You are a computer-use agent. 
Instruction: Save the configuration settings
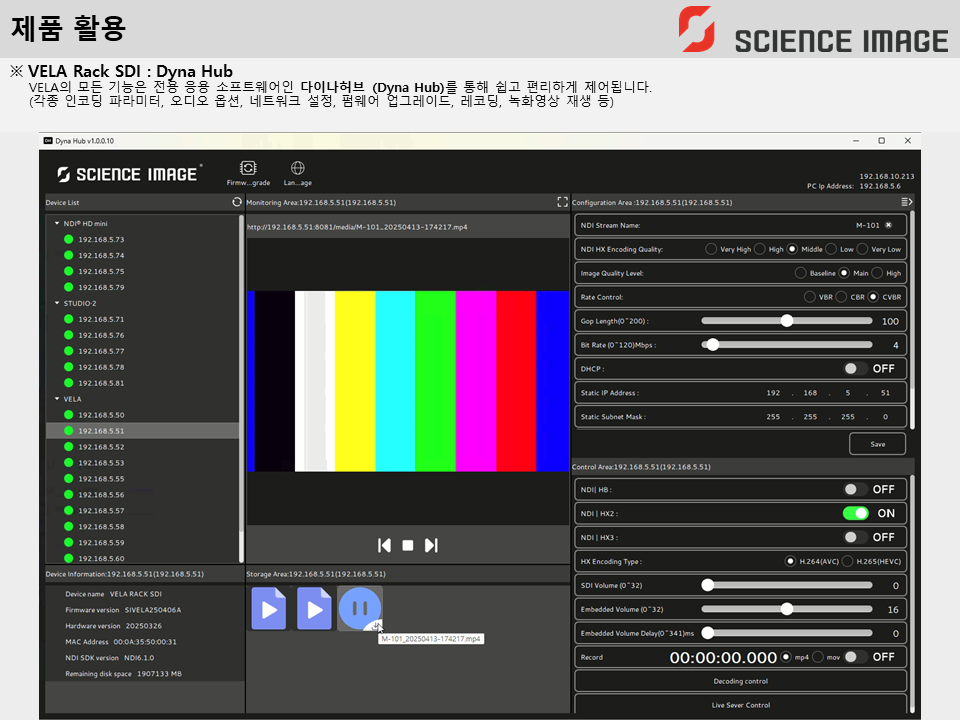[x=877, y=444]
